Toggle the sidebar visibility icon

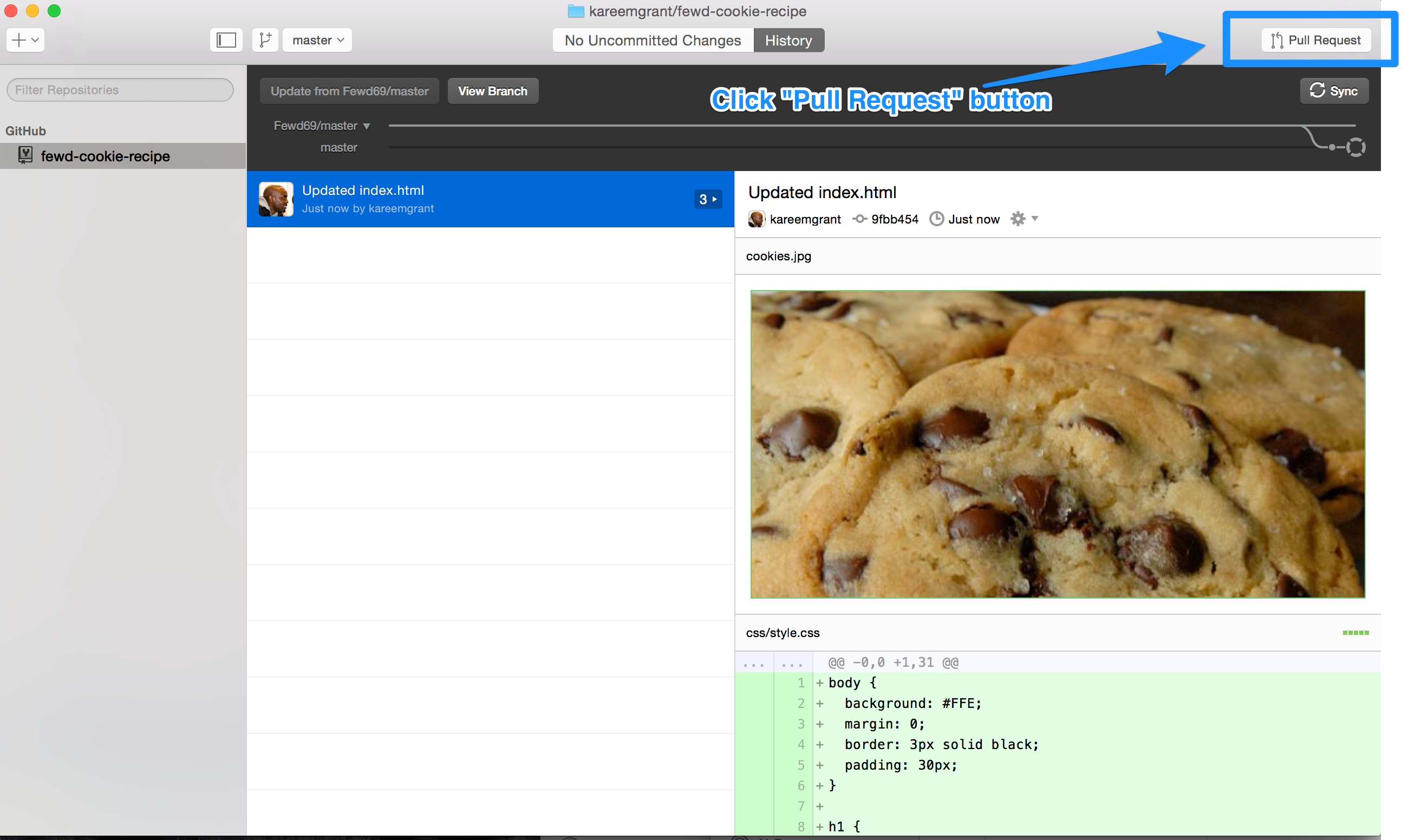226,40
